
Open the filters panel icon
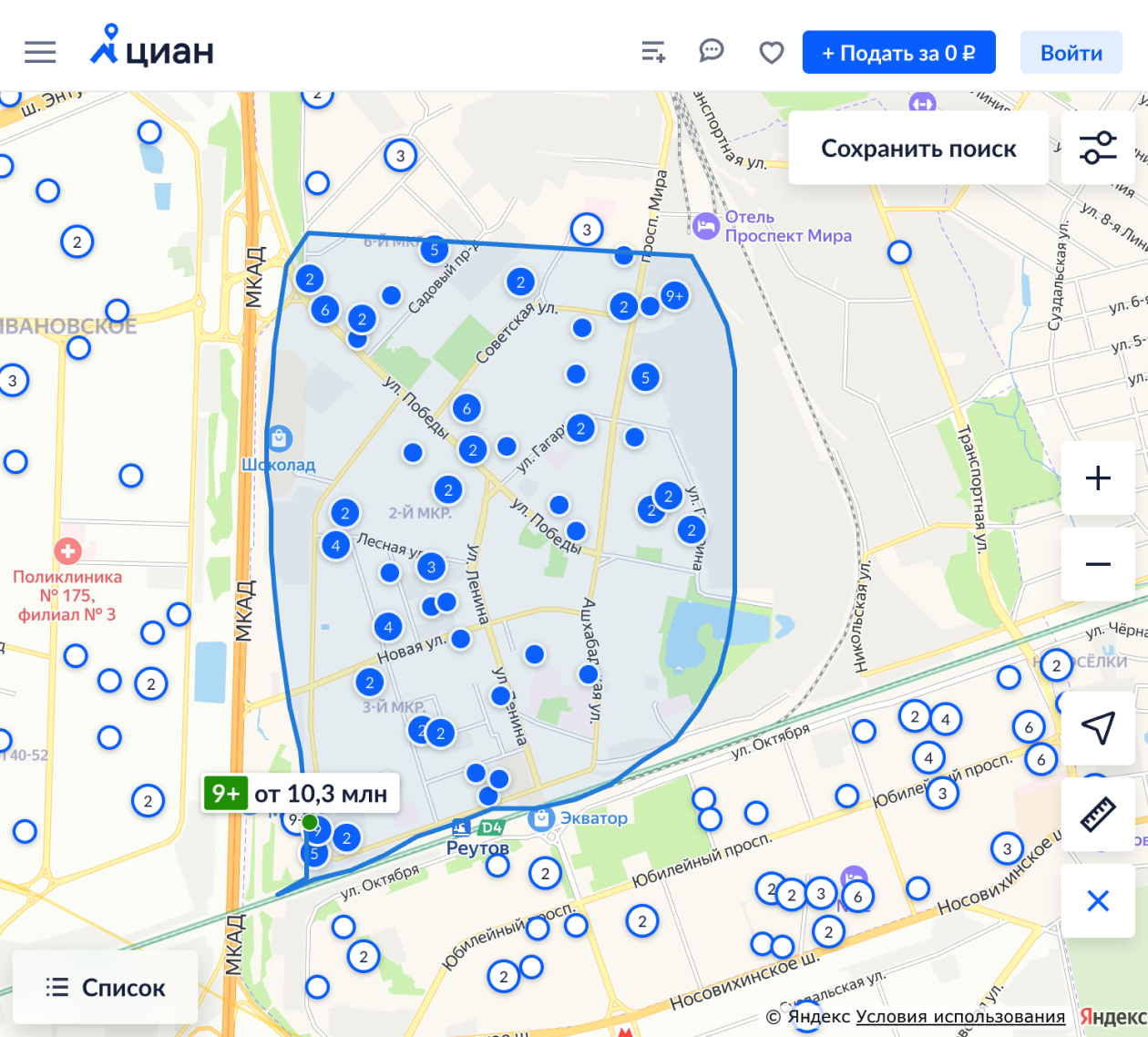[x=1098, y=147]
